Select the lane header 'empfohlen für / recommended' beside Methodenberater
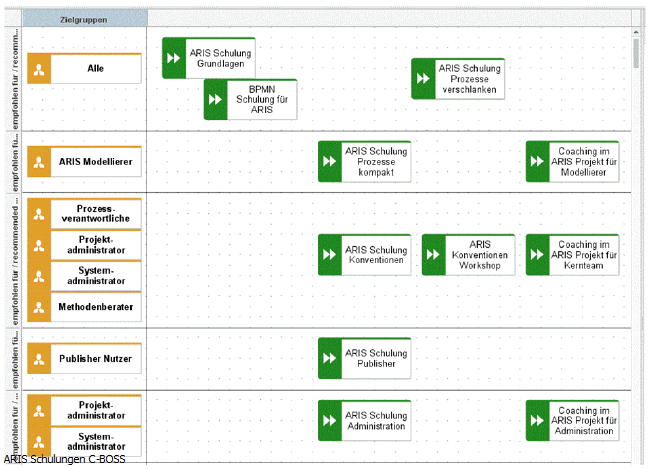The height and width of the screenshot is (469, 650). 14,260
